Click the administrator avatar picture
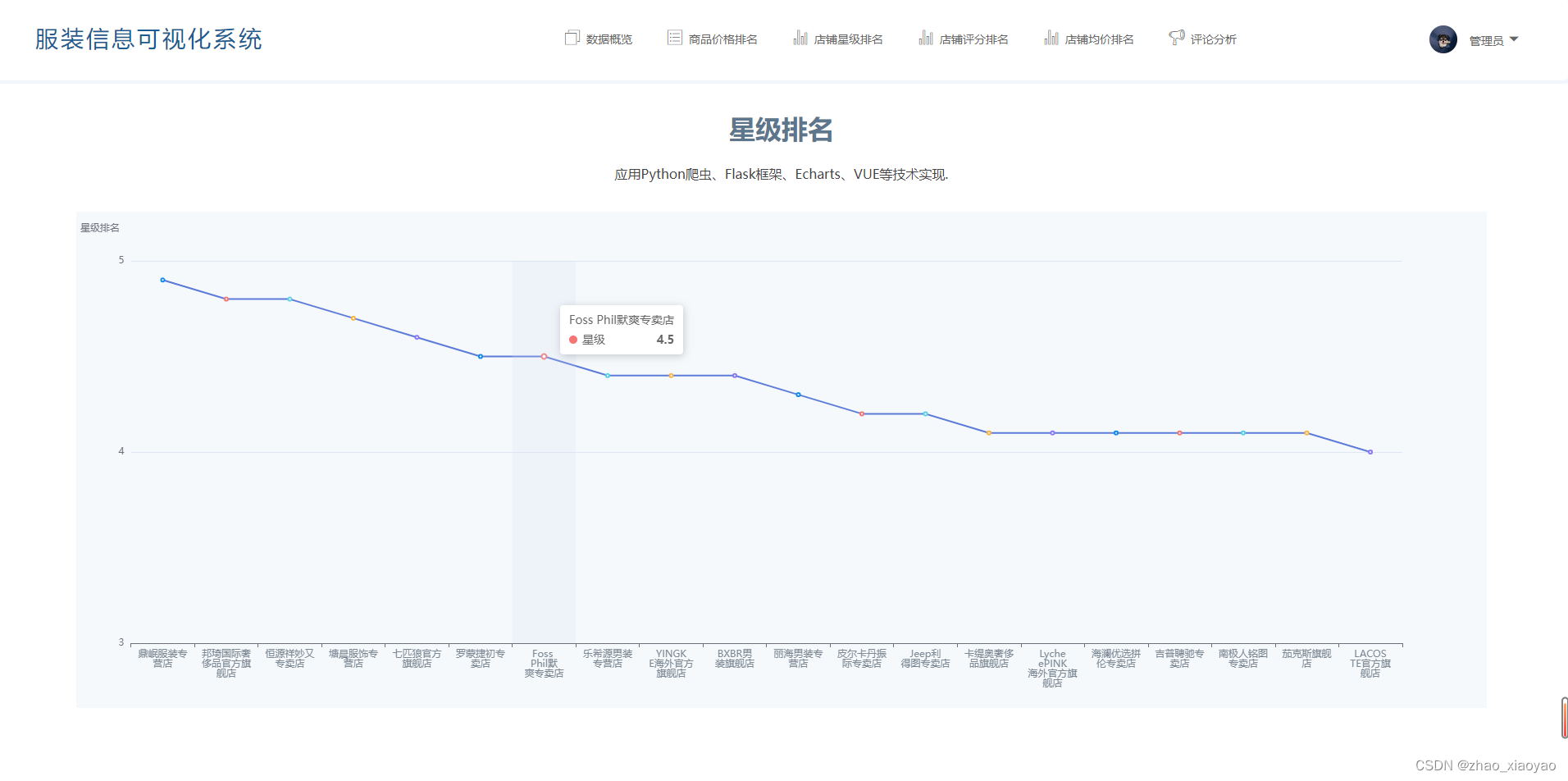 (1443, 39)
